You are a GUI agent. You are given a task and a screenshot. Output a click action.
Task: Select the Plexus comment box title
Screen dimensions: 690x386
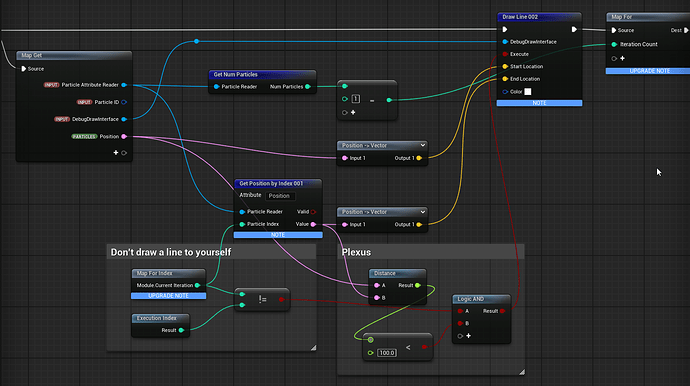coord(356,252)
